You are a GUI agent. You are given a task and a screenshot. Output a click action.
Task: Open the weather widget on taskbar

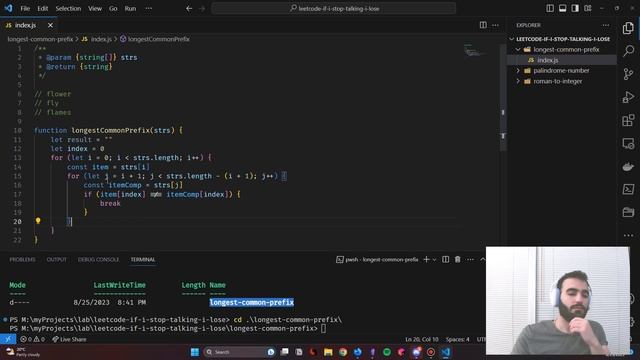(23, 352)
